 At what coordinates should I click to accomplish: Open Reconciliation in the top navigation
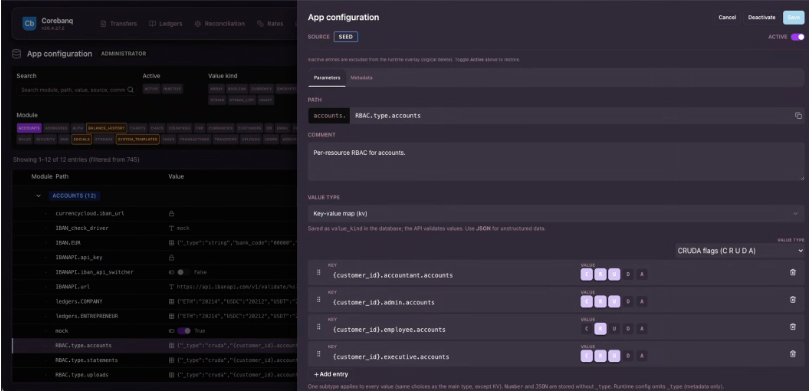pos(220,24)
